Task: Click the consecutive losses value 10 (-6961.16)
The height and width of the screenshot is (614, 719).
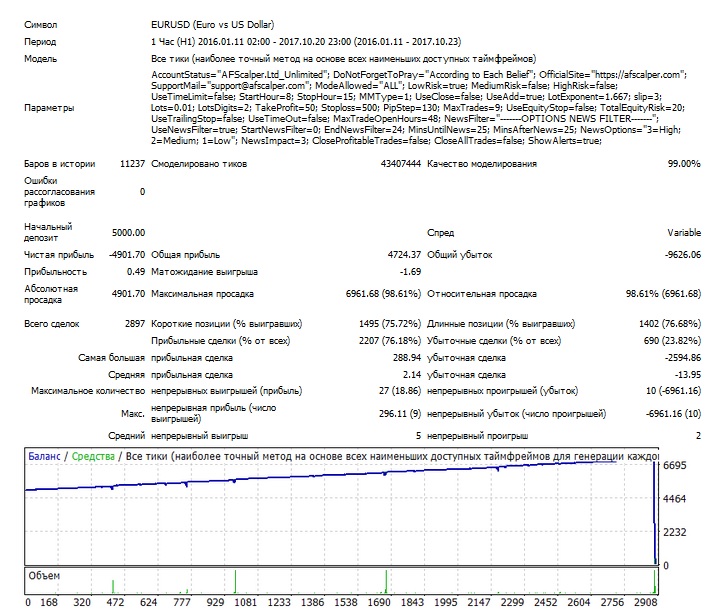Action: coord(673,391)
